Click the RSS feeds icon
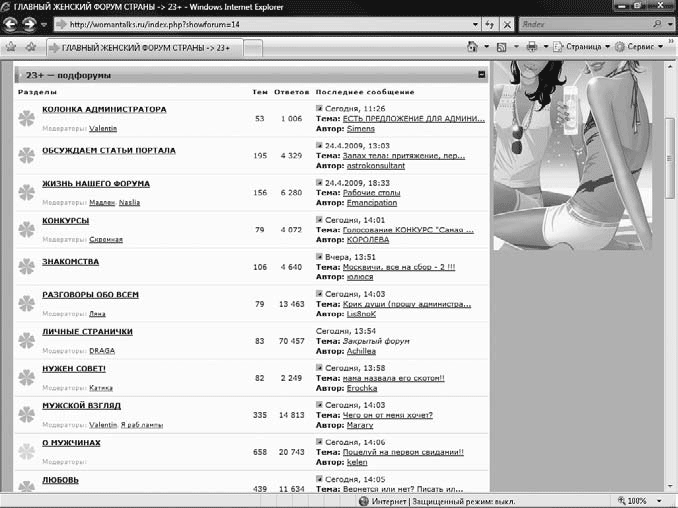Viewport: 678px width, 508px height. click(502, 47)
